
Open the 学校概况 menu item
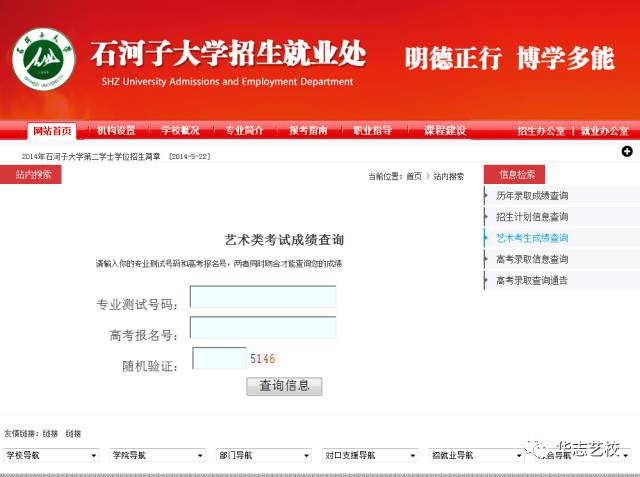click(x=180, y=131)
